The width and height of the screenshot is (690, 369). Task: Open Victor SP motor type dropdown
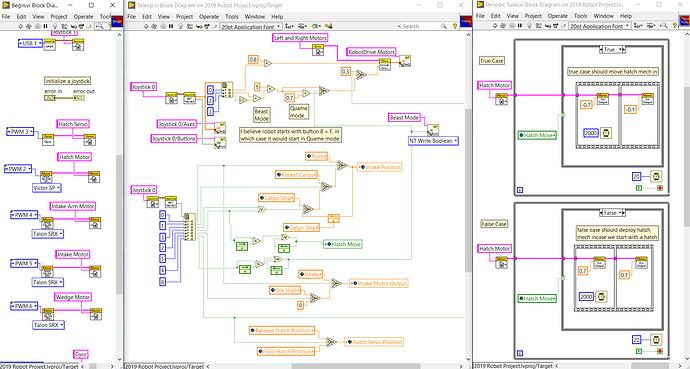46,188
